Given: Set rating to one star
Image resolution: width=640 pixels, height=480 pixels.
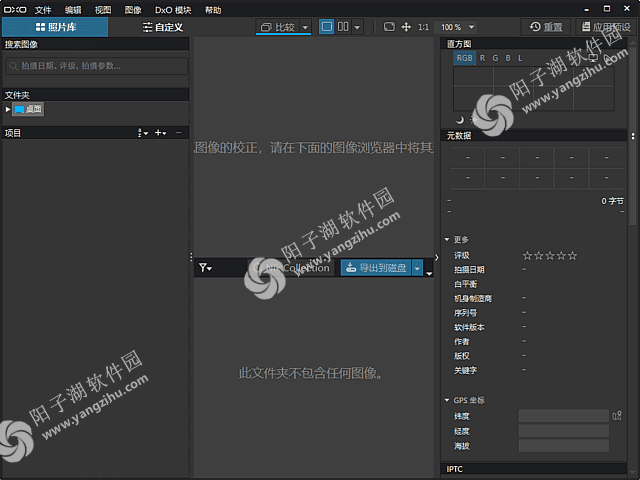Looking at the screenshot, I should (x=527, y=256).
